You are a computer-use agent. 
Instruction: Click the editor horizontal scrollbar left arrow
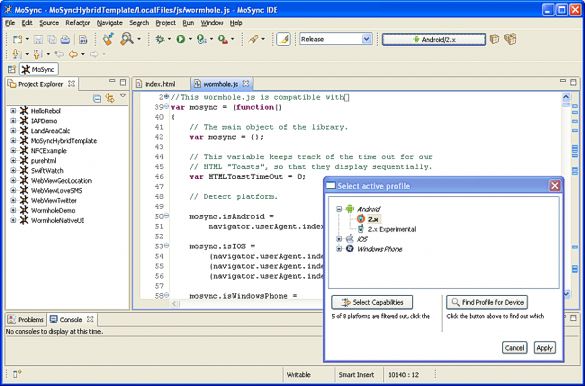tap(174, 304)
